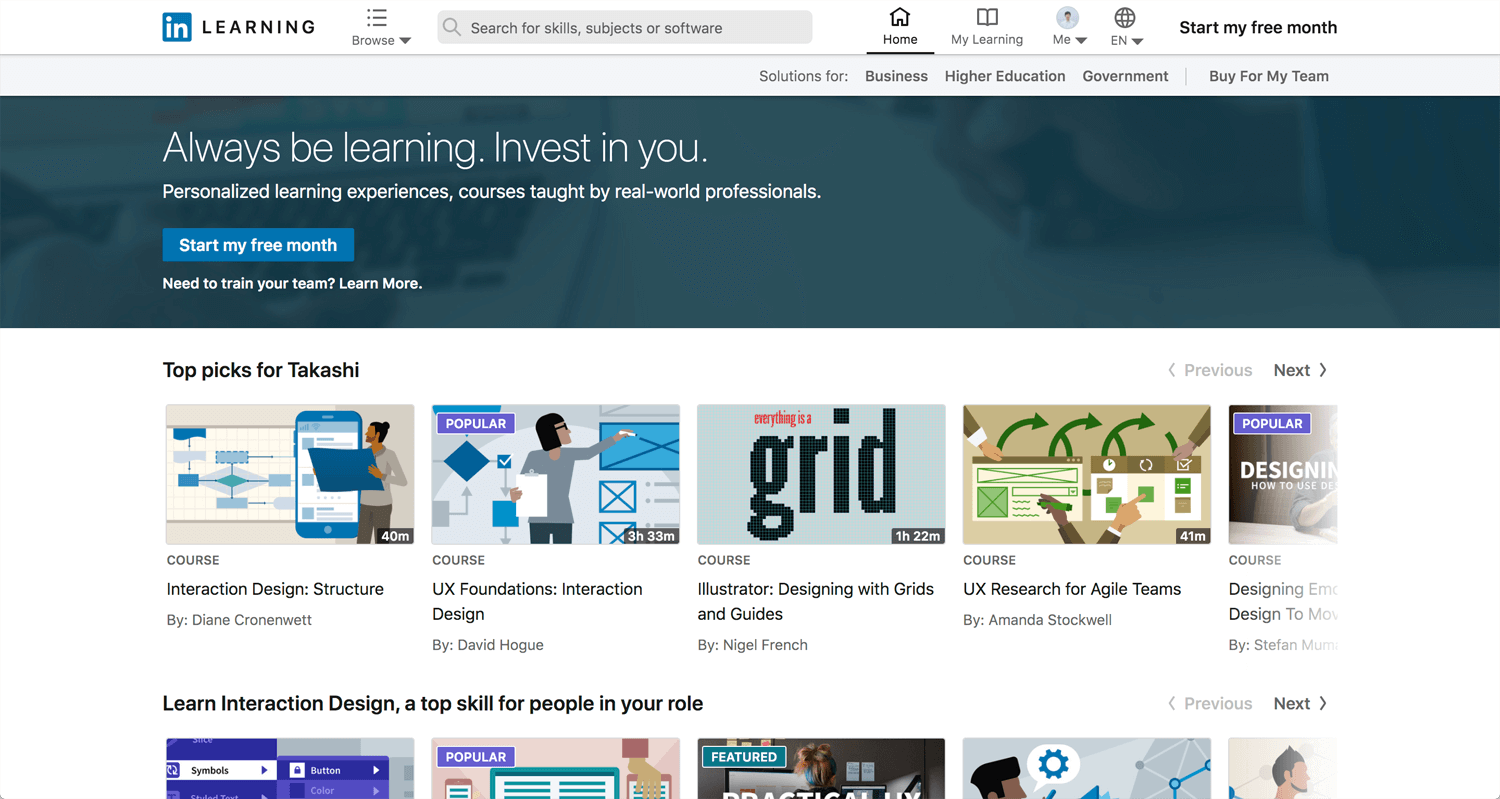Open partially visible Designing Emotion course card
Viewport: 1500px width, 799px height.
1283,474
